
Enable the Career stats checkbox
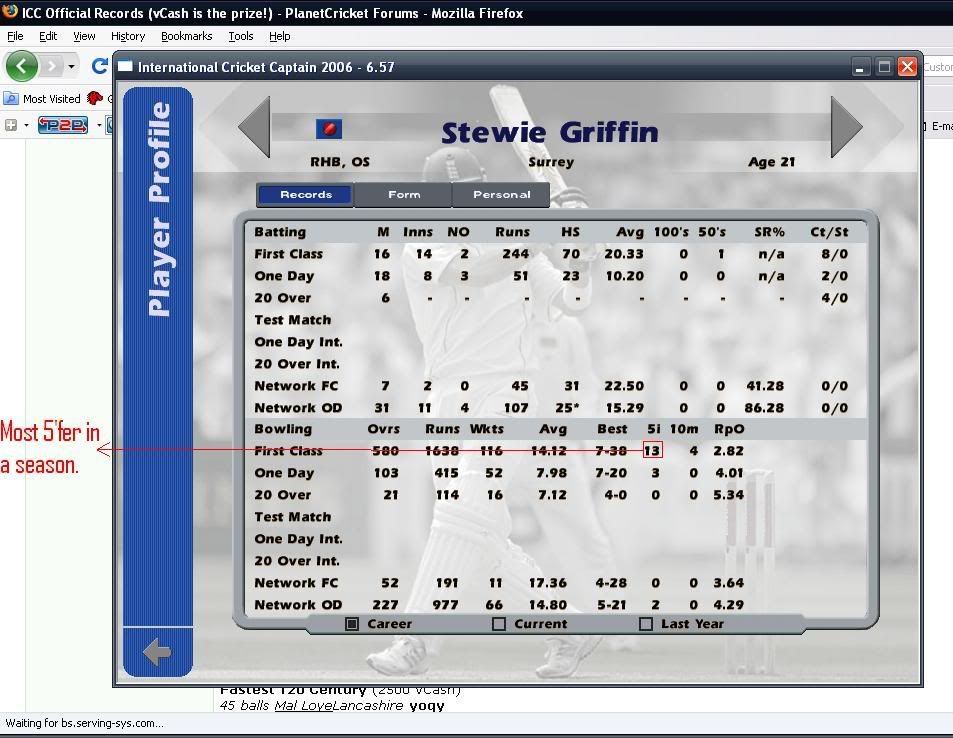(352, 624)
